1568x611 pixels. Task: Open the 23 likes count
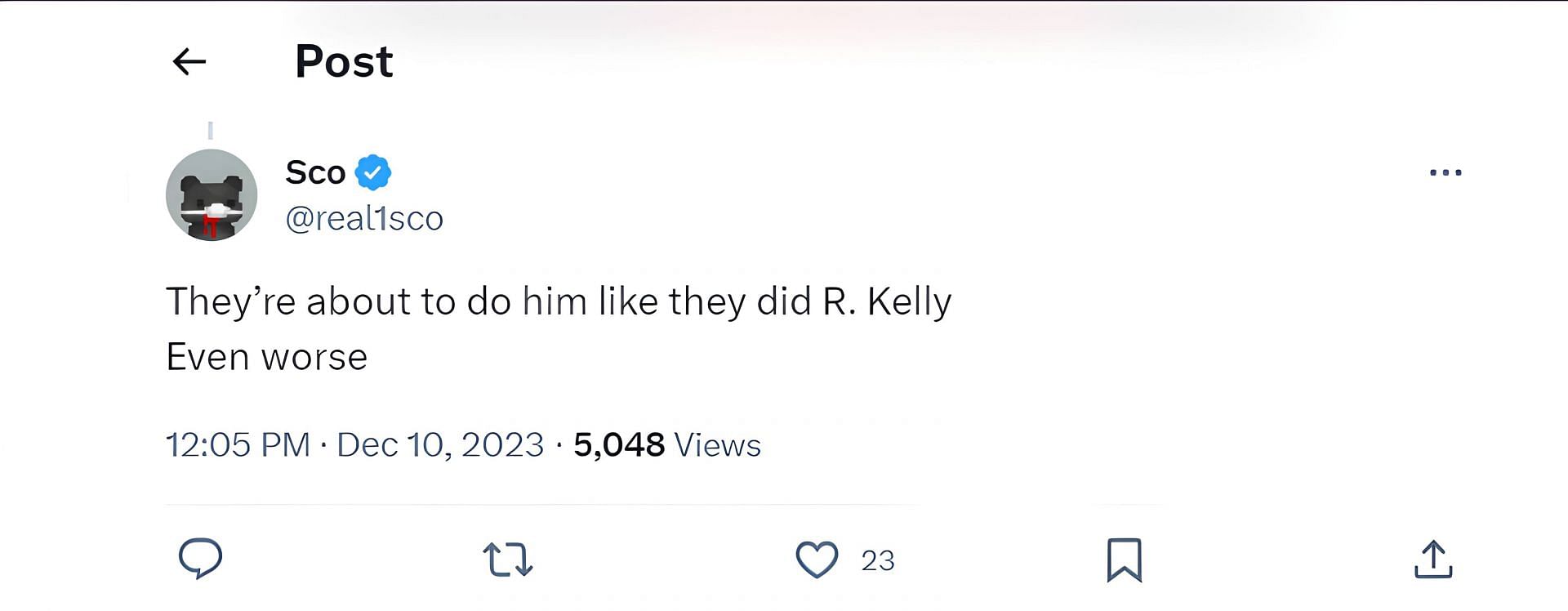[x=878, y=560]
